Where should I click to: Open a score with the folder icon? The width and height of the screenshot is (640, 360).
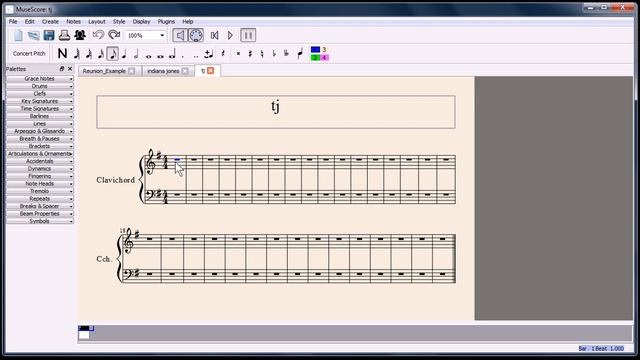33,36
